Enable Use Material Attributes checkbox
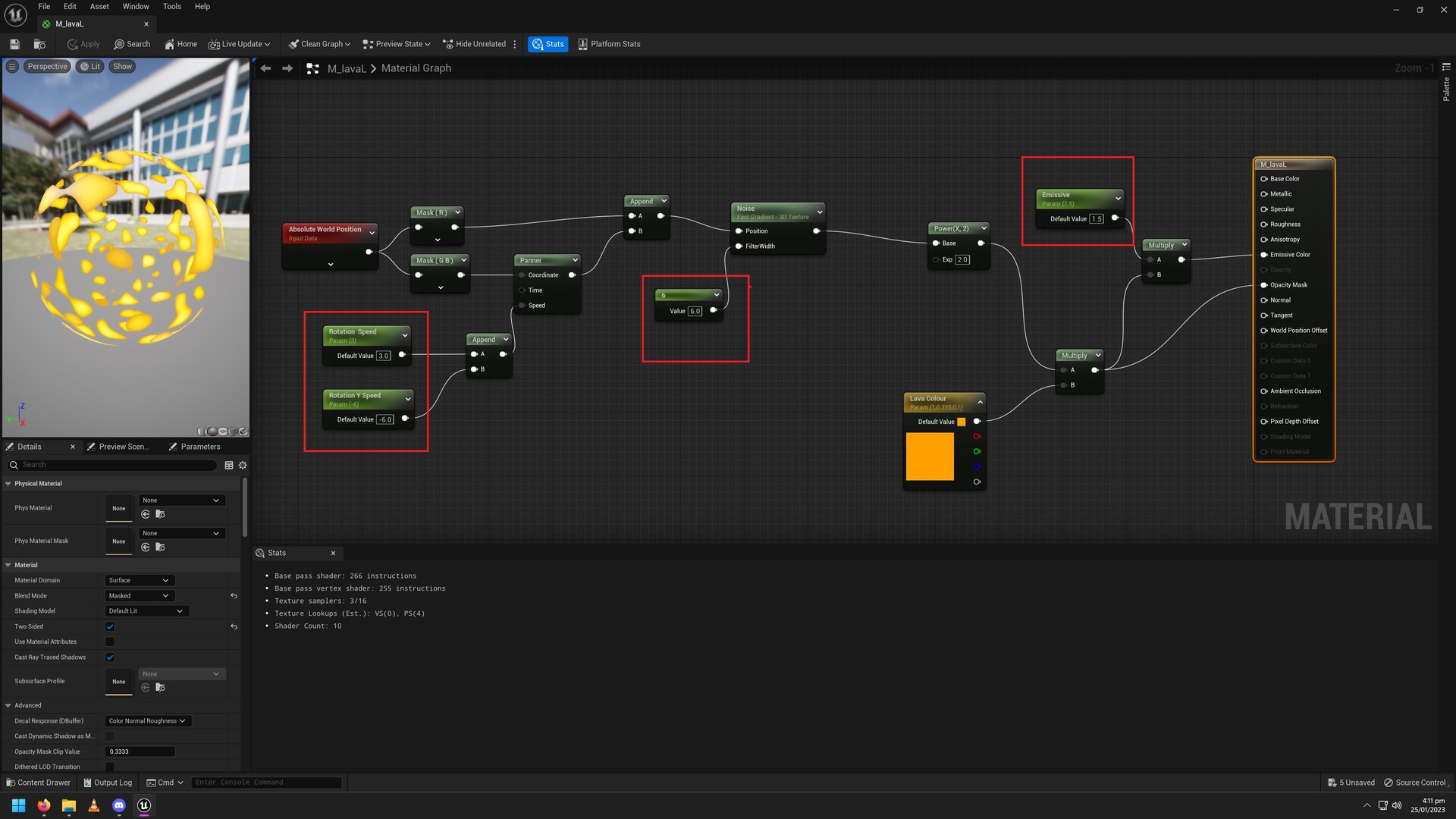 [110, 642]
